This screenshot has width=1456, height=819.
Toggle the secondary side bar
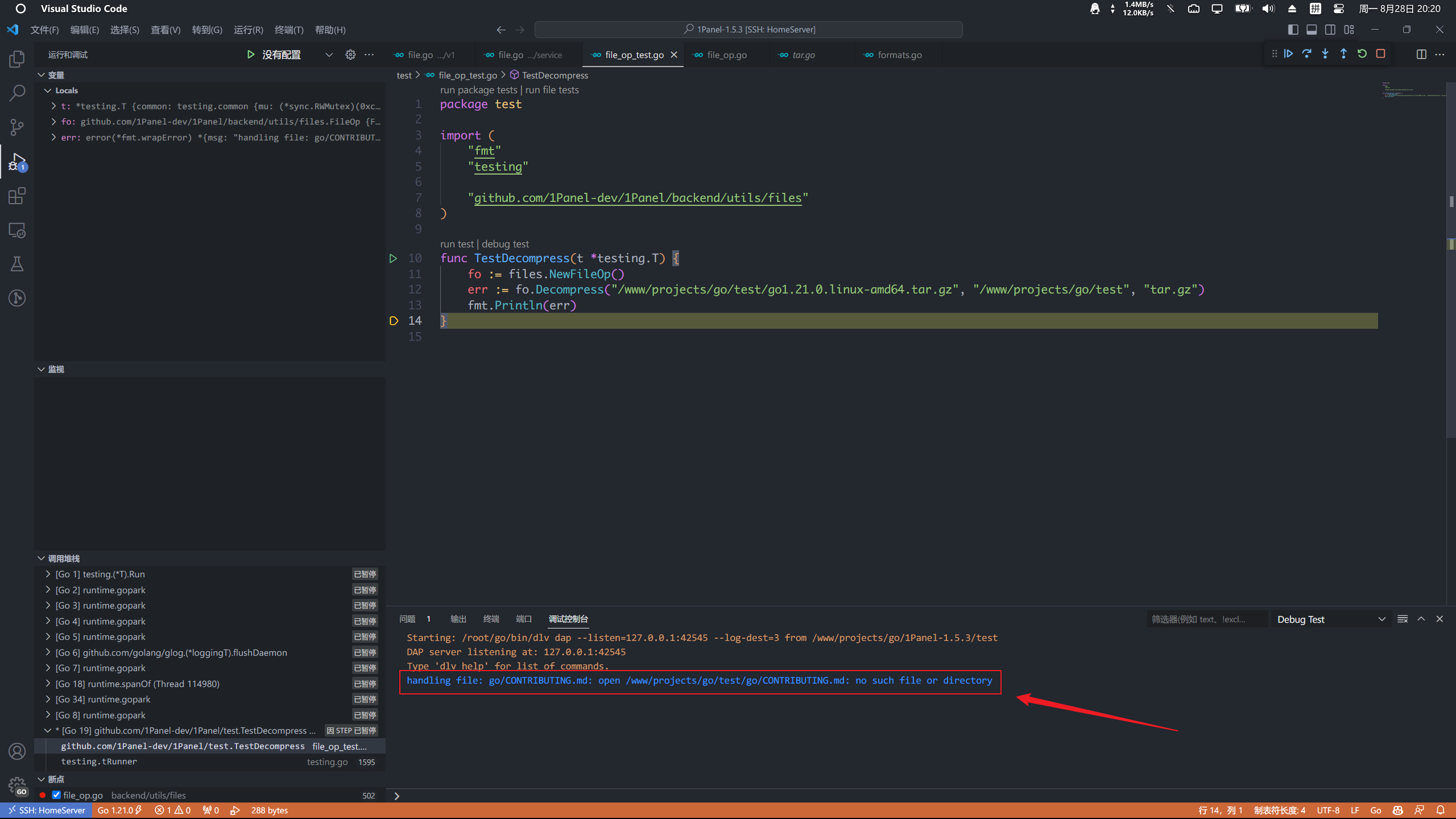[x=1330, y=30]
